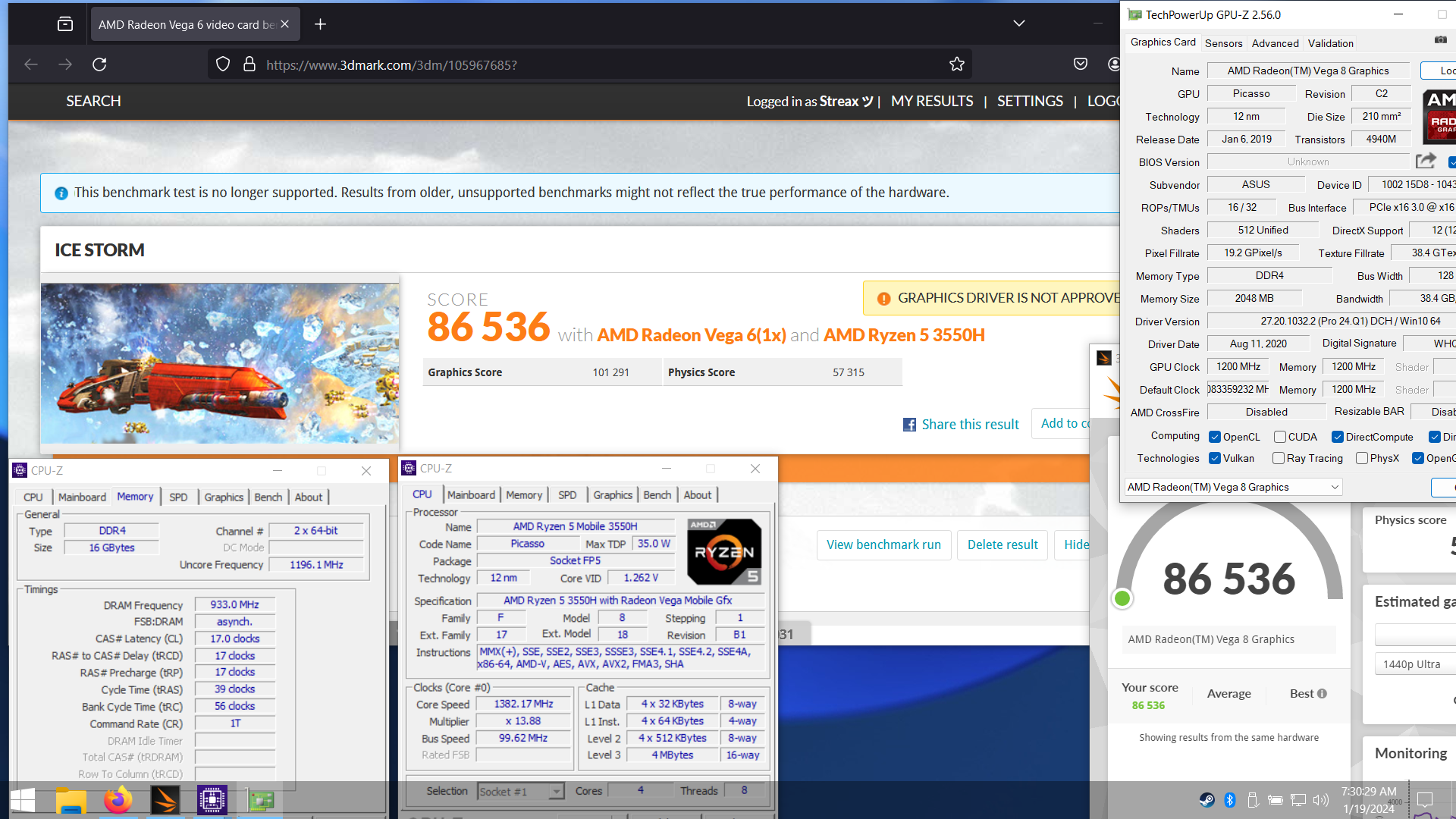Open File Explorer from the taskbar
The height and width of the screenshot is (819, 1456).
tap(71, 801)
